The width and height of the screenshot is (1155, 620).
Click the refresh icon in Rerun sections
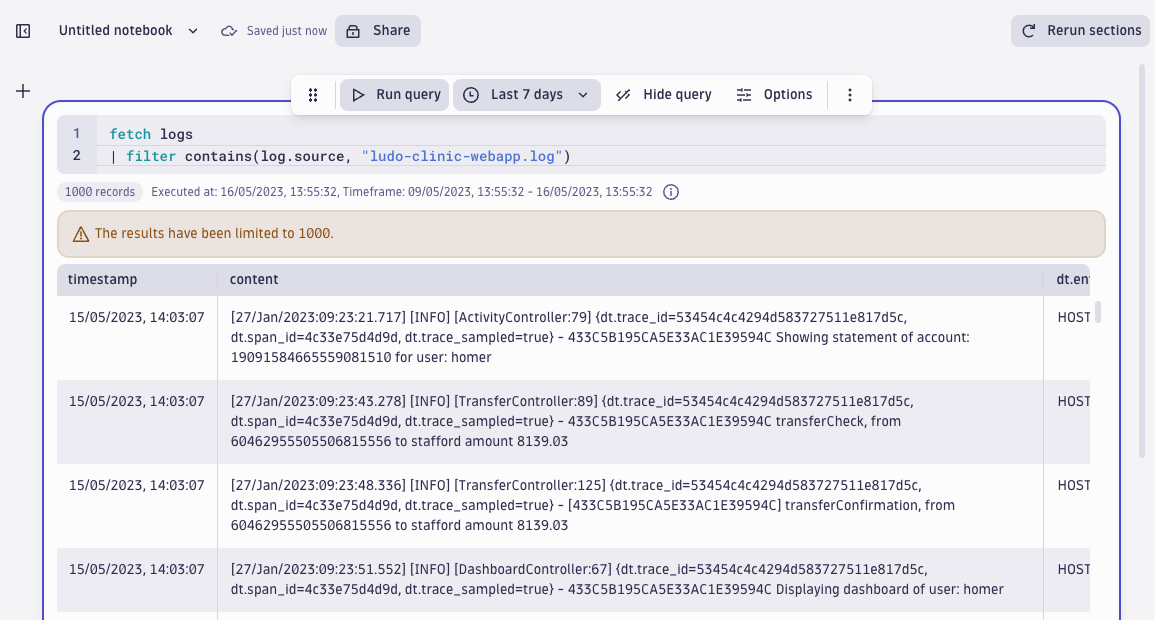(1029, 31)
